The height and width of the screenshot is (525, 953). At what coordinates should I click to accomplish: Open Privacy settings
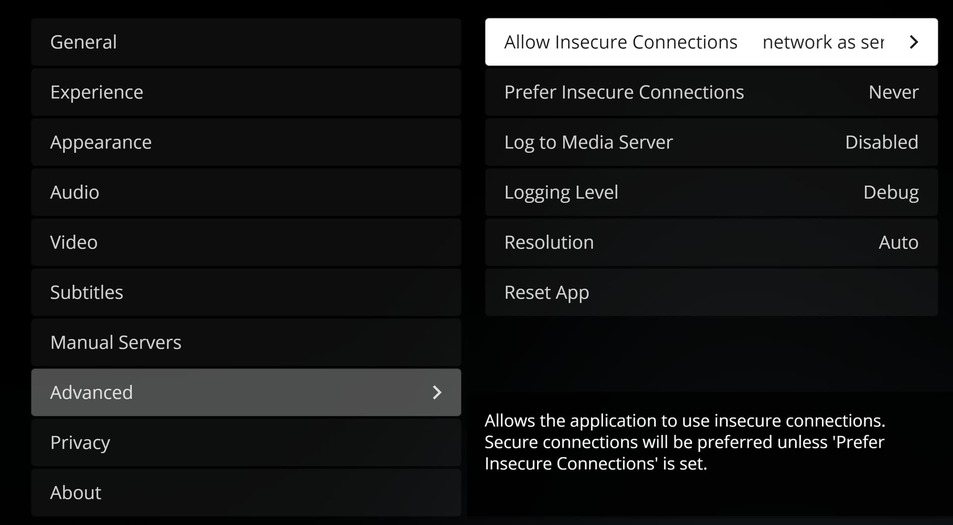[x=245, y=442]
